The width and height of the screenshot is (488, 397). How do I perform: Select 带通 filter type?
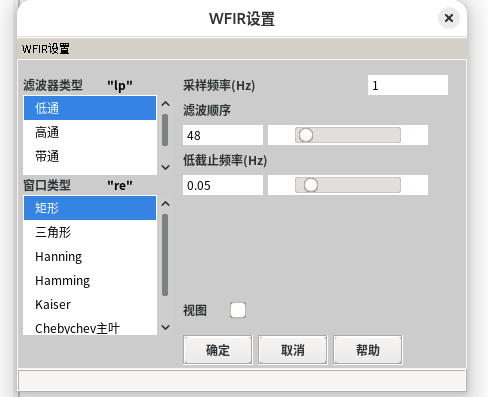[90, 156]
